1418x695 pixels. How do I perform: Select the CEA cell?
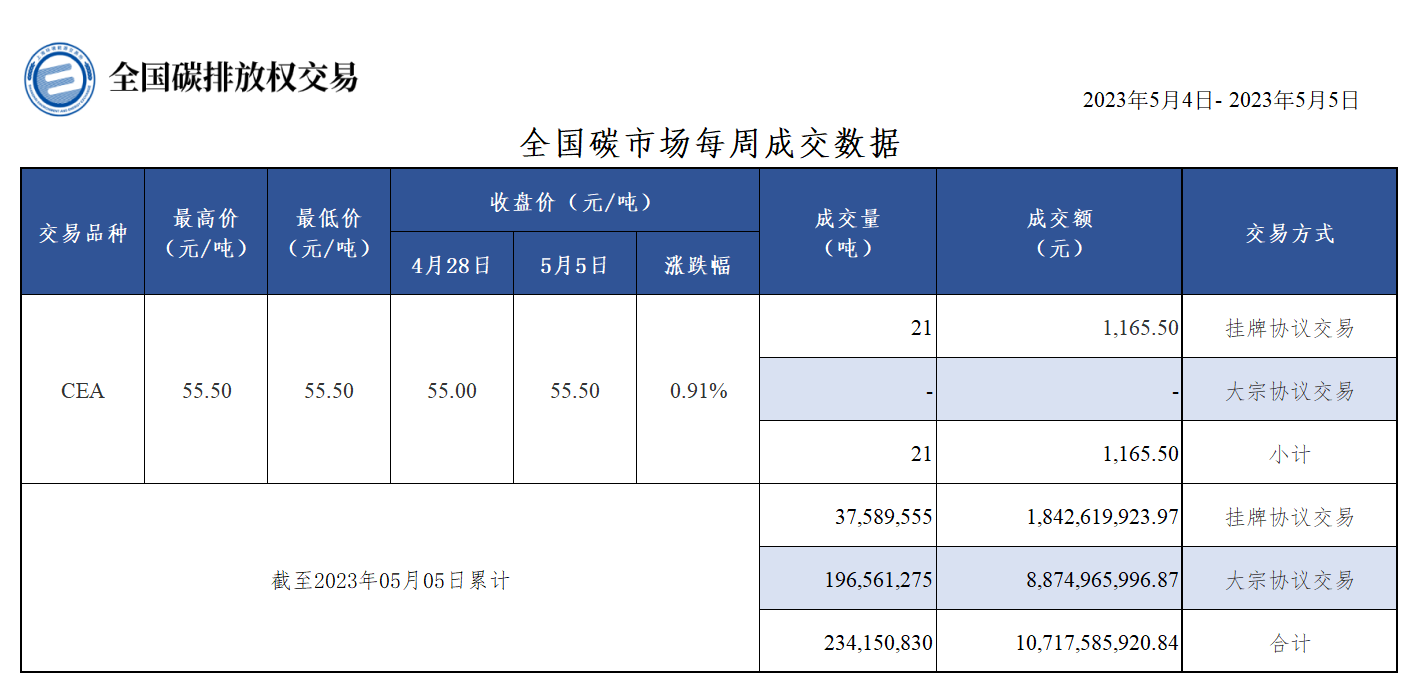[83, 390]
